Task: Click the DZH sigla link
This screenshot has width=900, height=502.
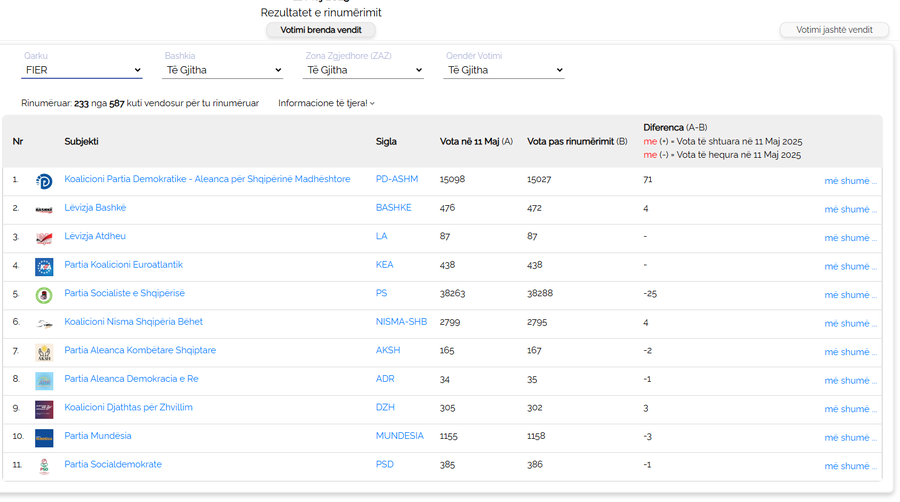Action: tap(385, 407)
